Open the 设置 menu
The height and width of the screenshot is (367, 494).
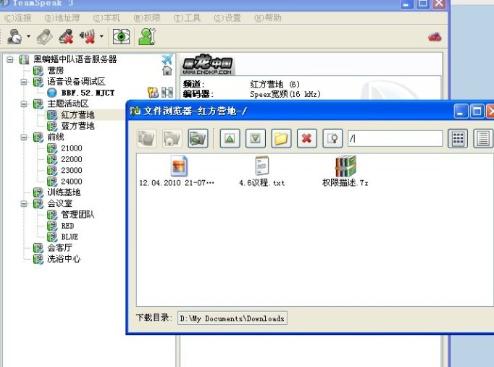click(227, 18)
